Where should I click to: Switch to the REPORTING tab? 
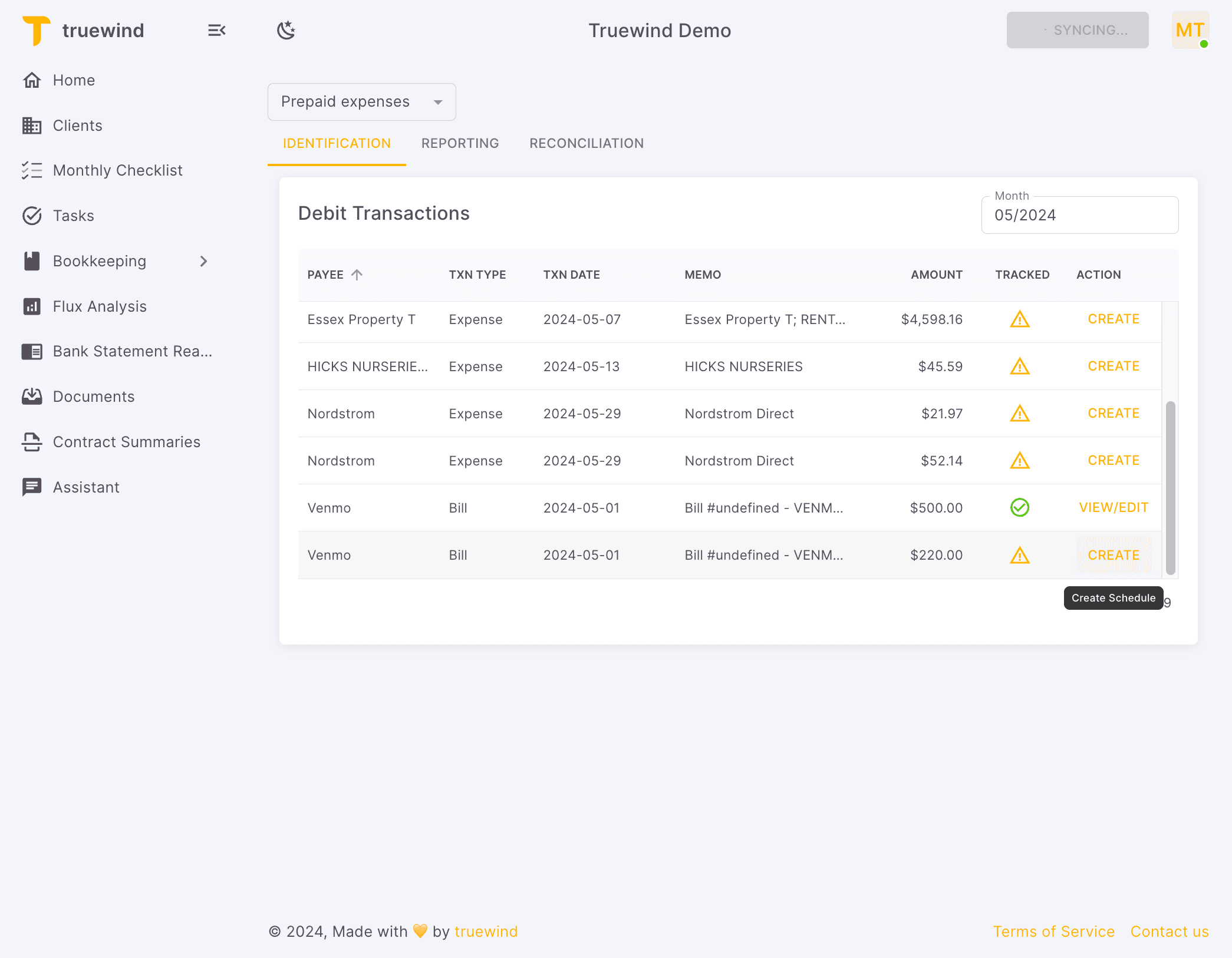click(460, 143)
